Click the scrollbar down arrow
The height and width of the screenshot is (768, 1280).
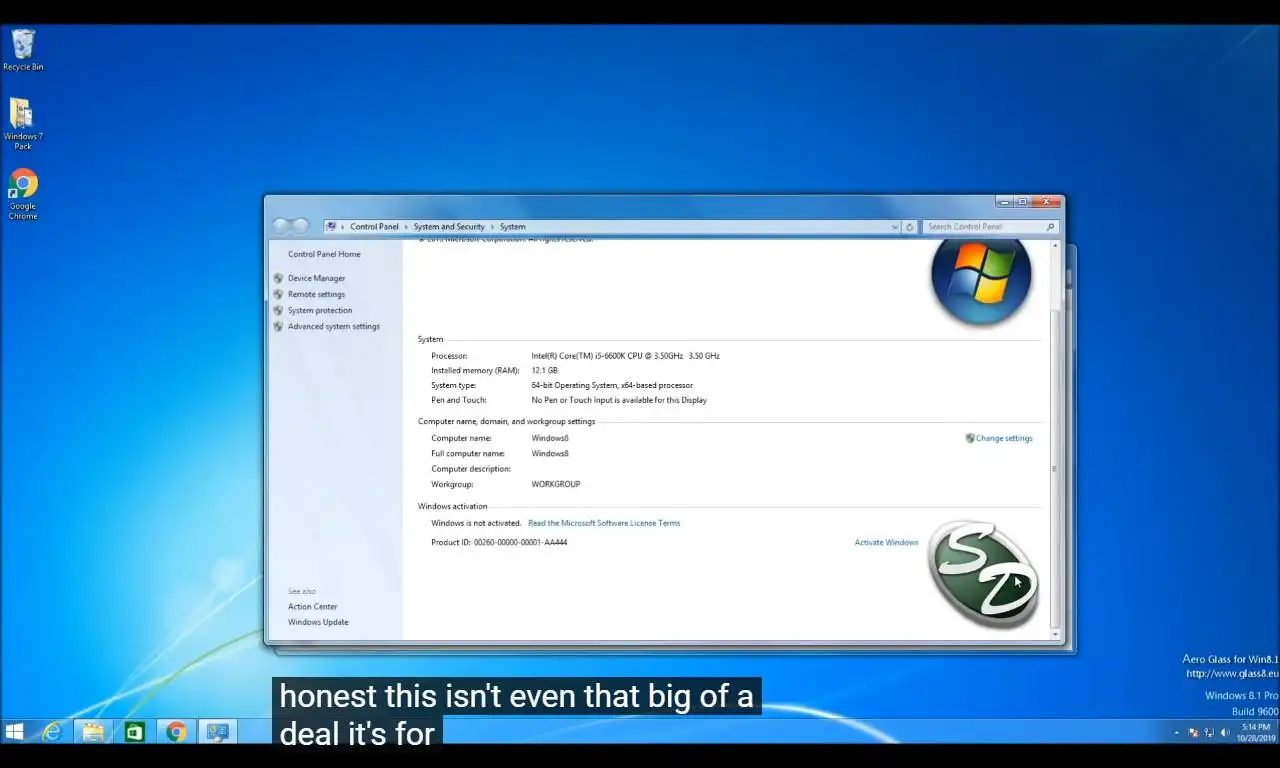[x=1055, y=634]
